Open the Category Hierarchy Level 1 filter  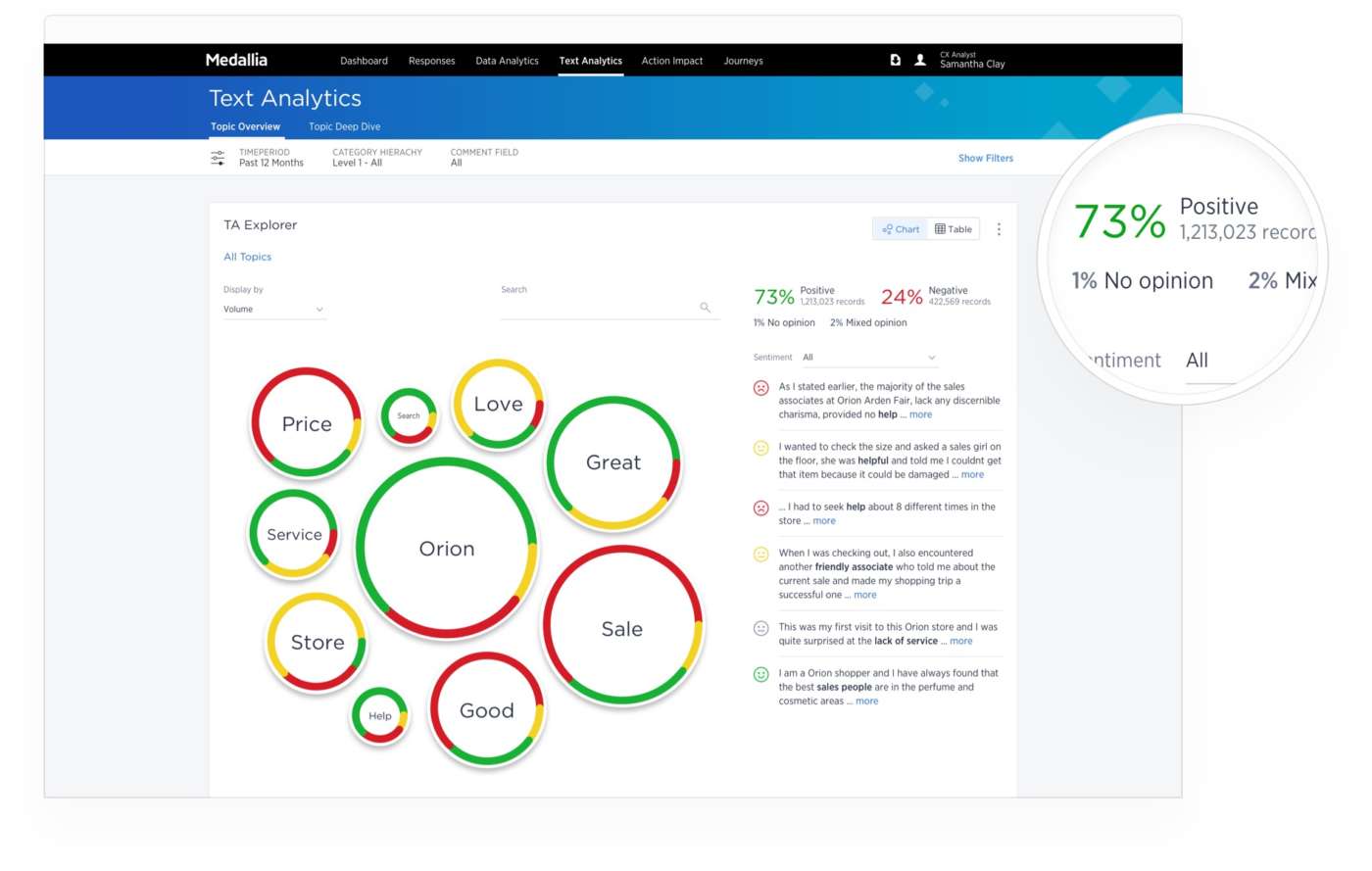pos(377,158)
